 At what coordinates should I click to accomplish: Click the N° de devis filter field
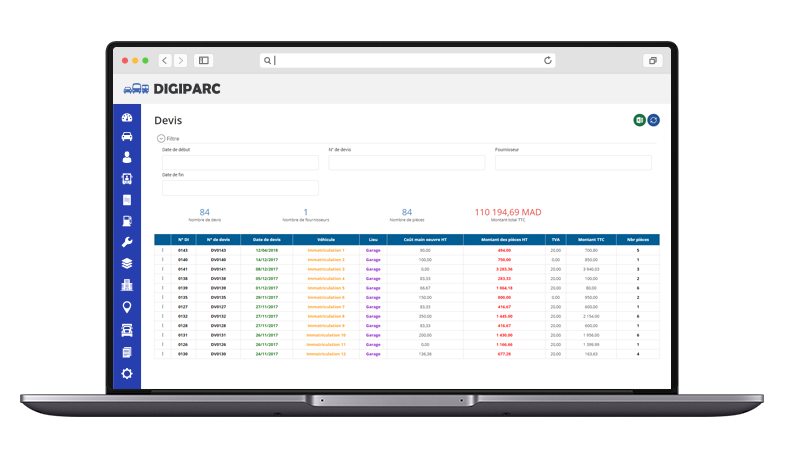(x=407, y=162)
